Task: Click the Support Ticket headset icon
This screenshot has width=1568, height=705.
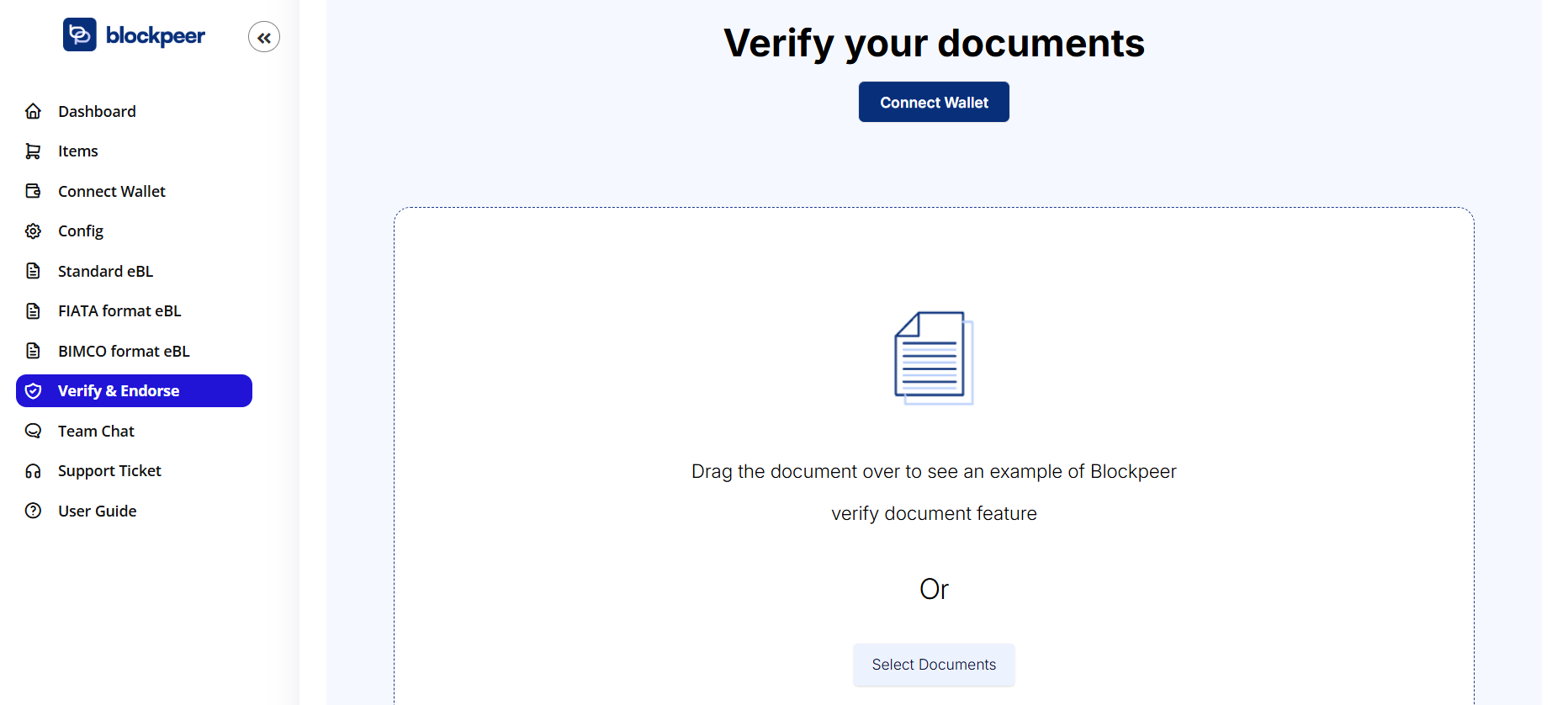Action: pyautogui.click(x=33, y=471)
